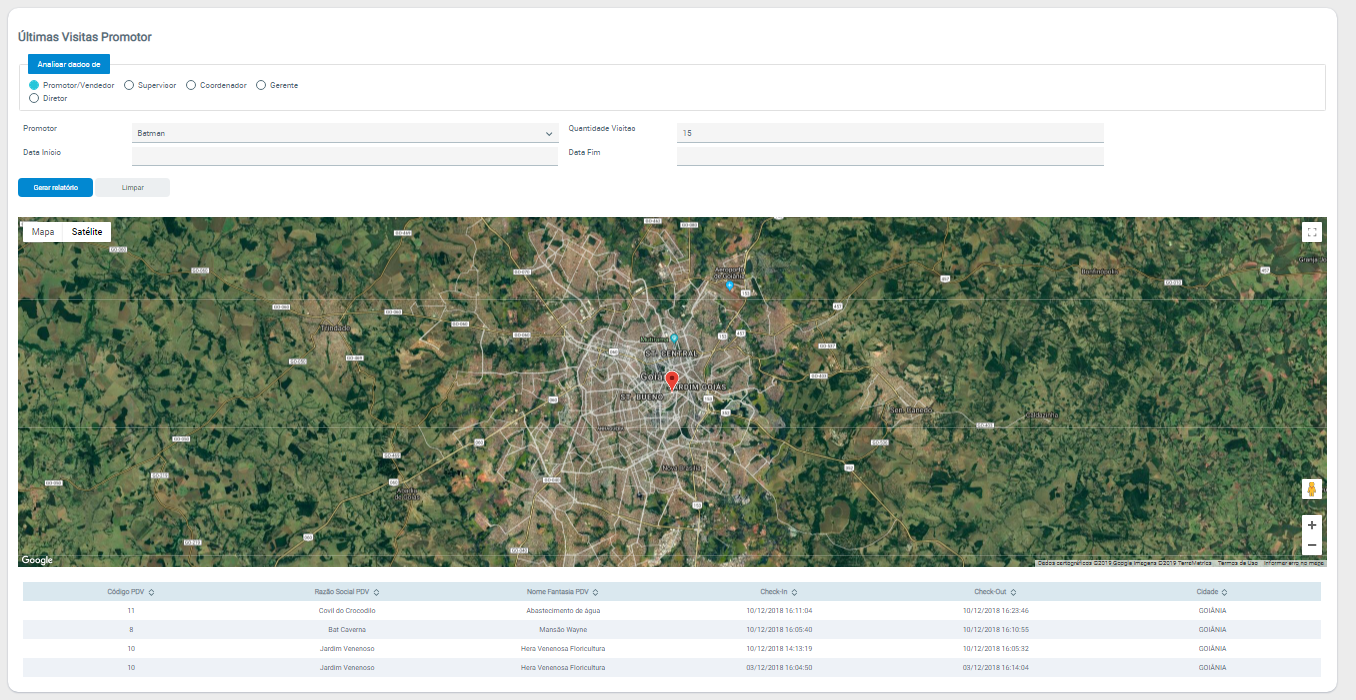
Task: Click the blue marker near the airport
Action: (729, 285)
